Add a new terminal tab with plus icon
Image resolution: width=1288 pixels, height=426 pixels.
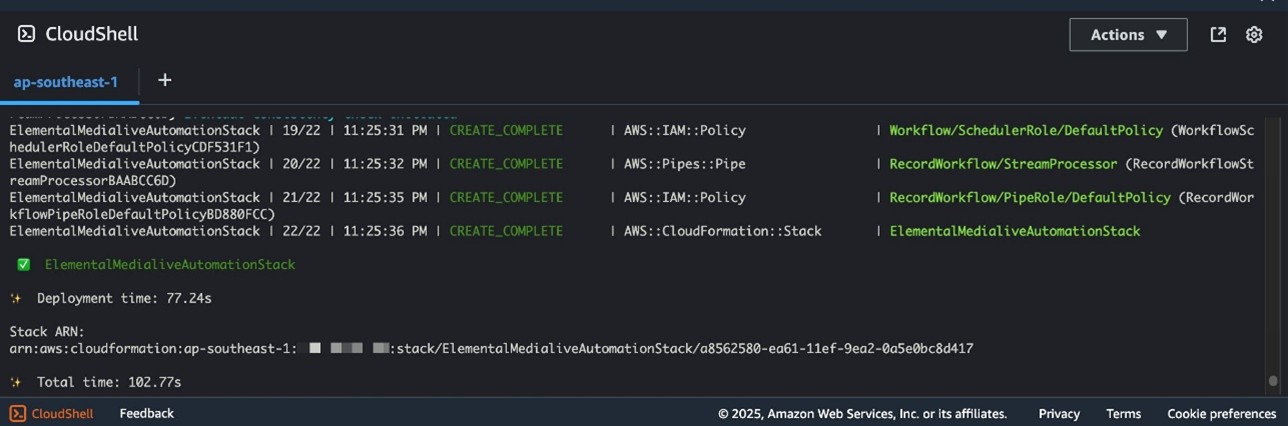coord(165,80)
